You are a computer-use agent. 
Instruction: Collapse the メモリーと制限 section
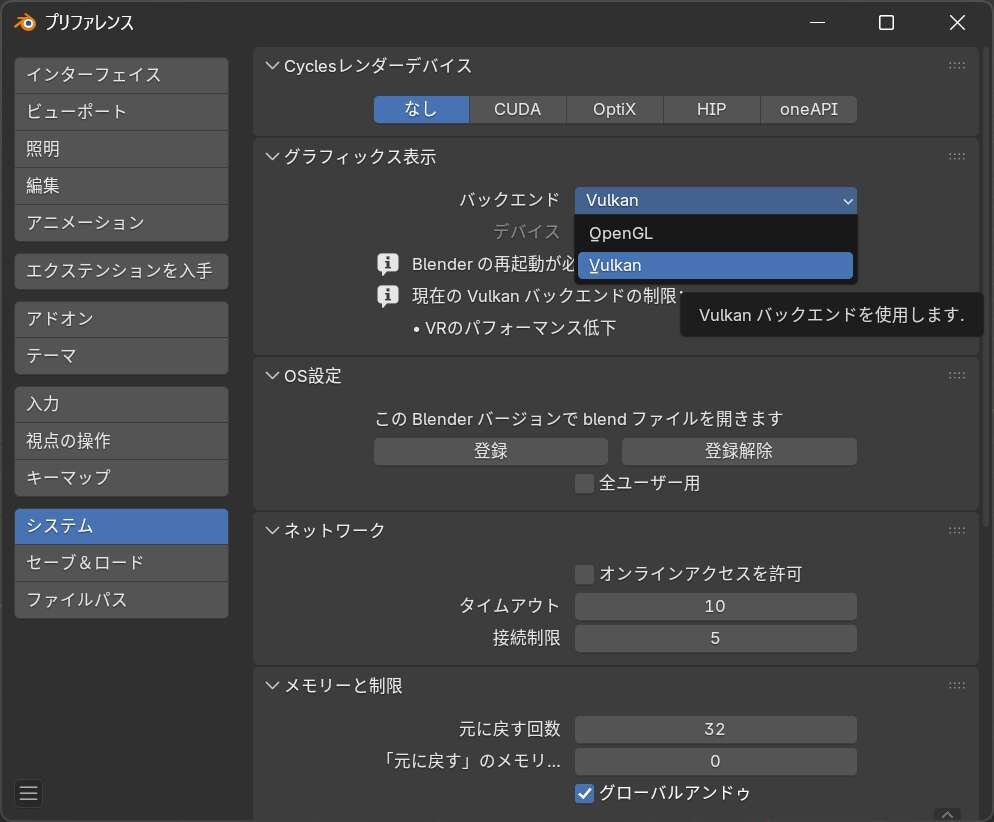point(272,686)
